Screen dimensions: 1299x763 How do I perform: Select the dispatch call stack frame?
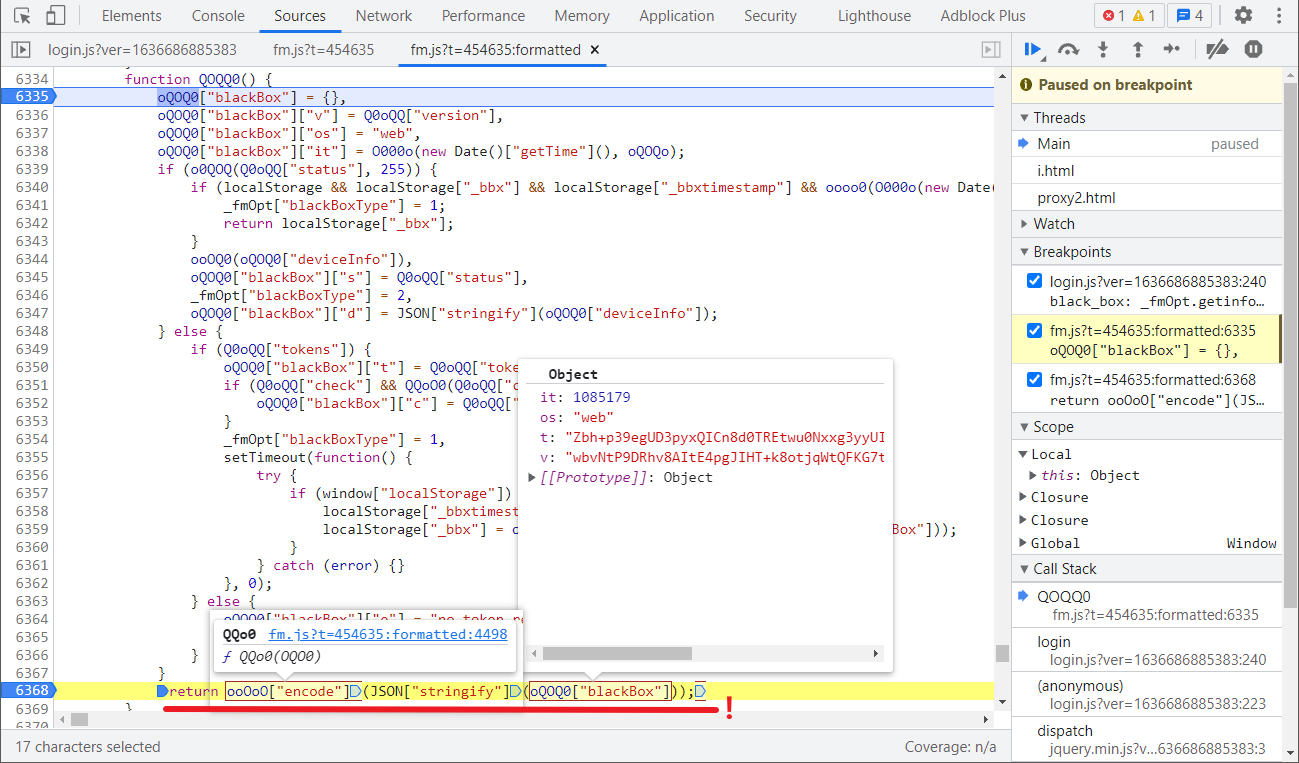point(1146,740)
